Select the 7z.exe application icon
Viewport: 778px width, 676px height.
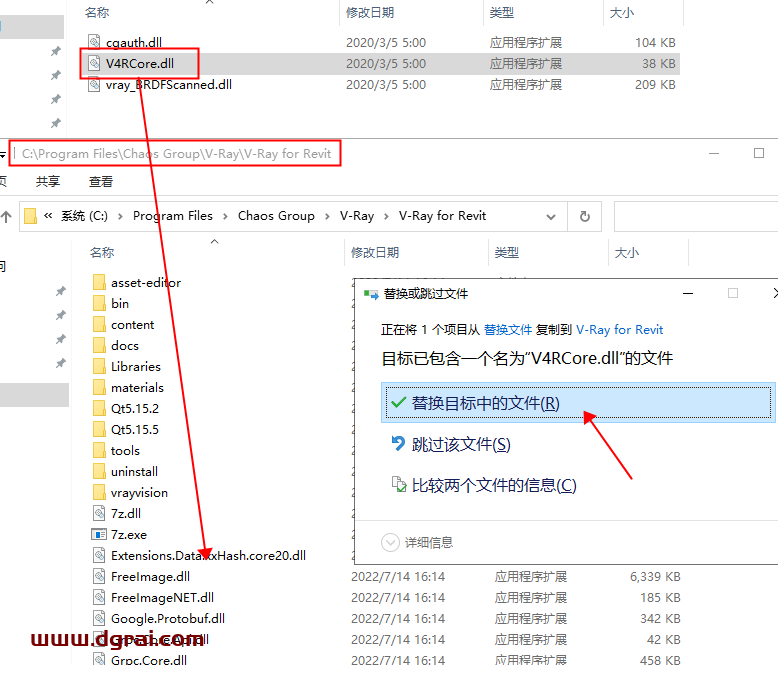pos(99,534)
